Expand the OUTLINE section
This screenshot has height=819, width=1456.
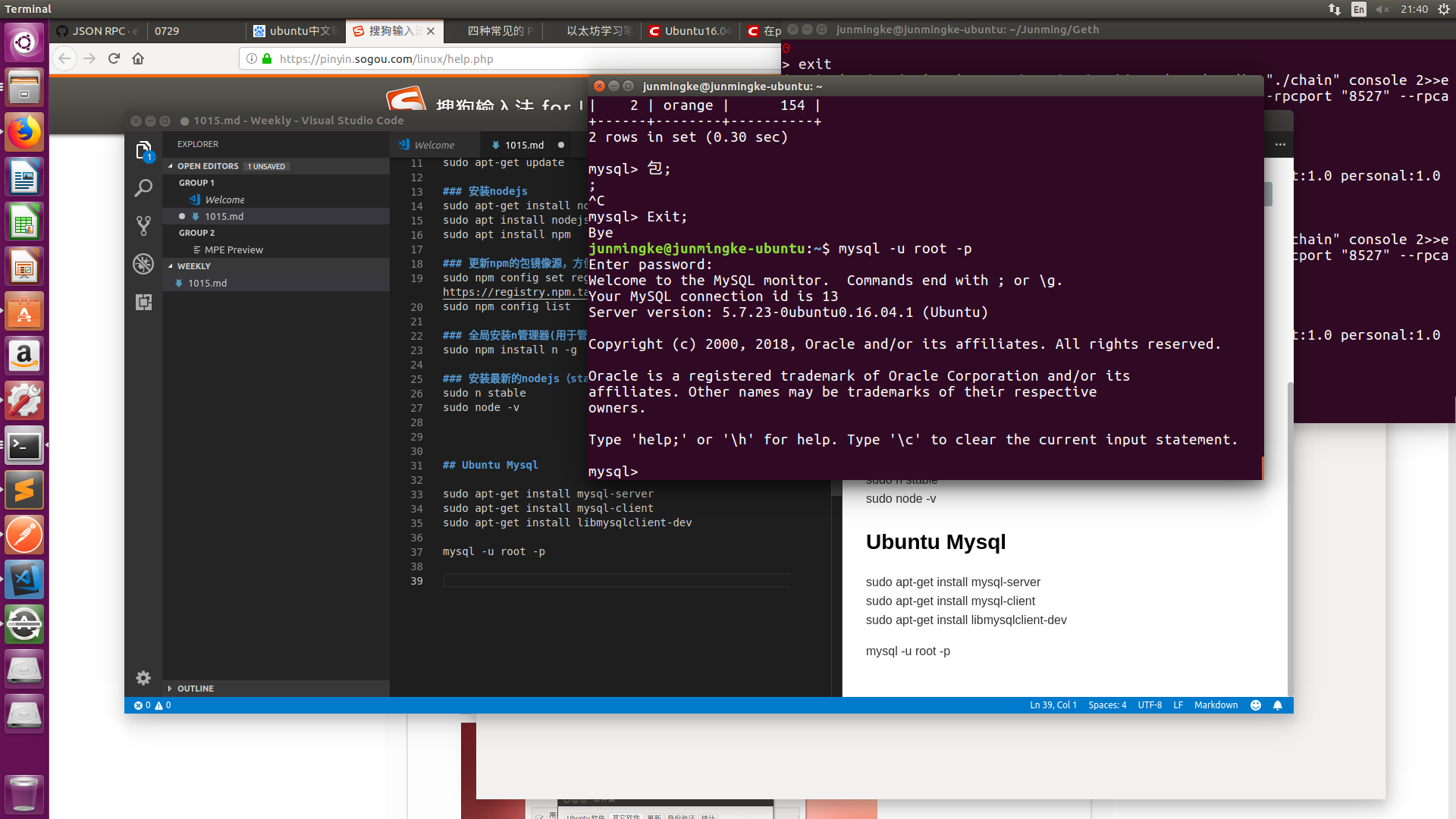(195, 689)
